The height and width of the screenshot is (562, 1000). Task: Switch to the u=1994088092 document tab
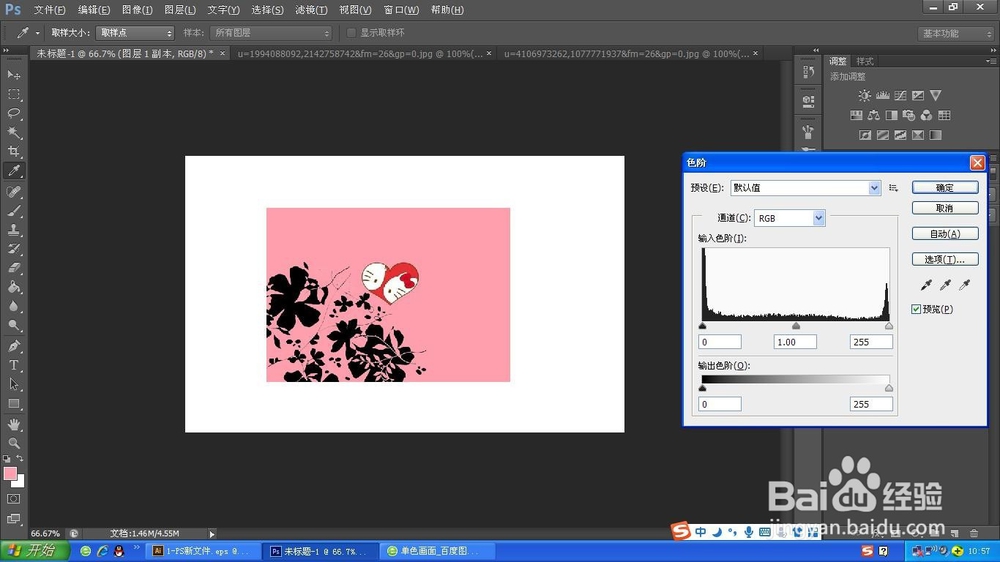pyautogui.click(x=360, y=54)
